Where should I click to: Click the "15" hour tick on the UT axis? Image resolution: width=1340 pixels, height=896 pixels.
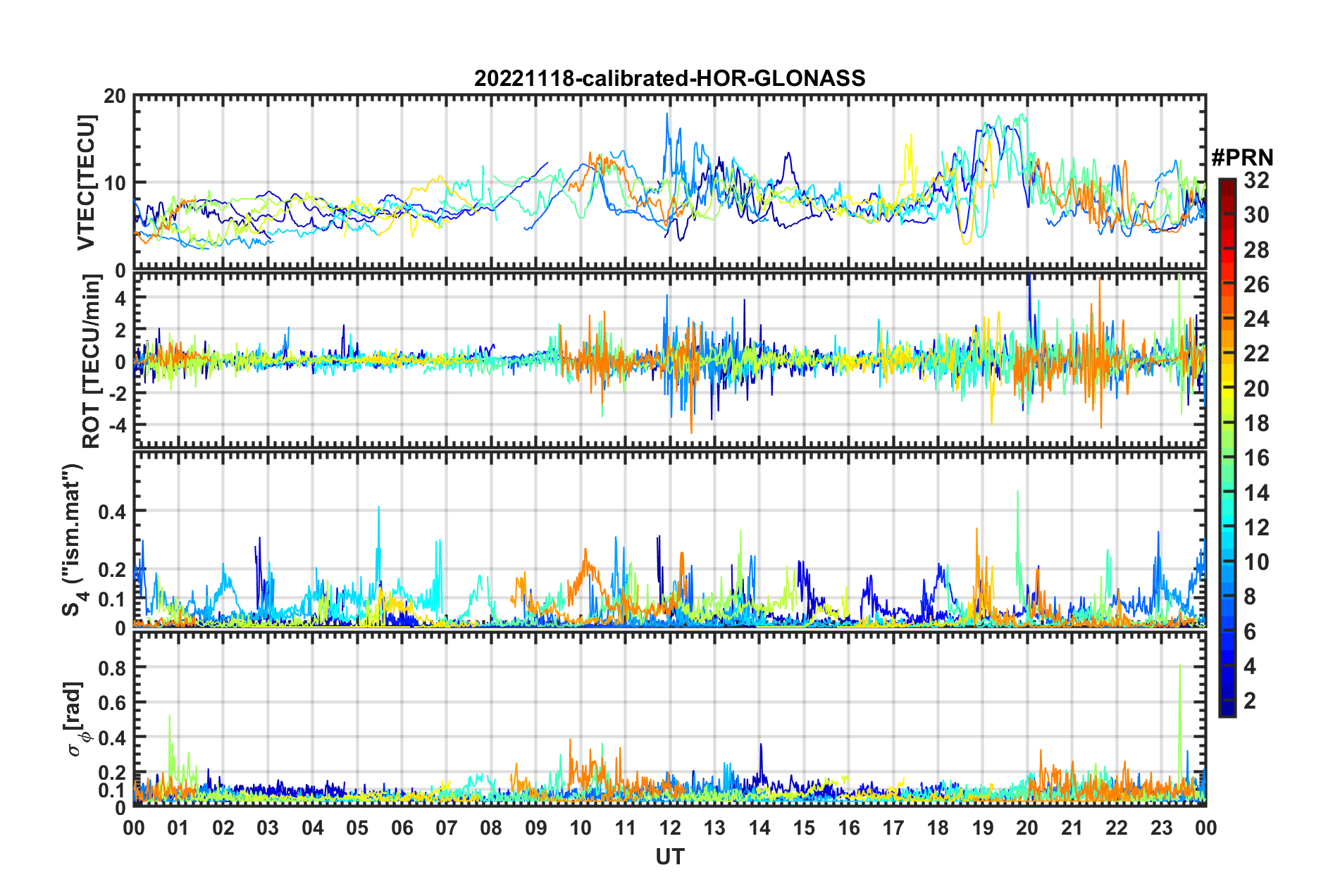tap(804, 828)
